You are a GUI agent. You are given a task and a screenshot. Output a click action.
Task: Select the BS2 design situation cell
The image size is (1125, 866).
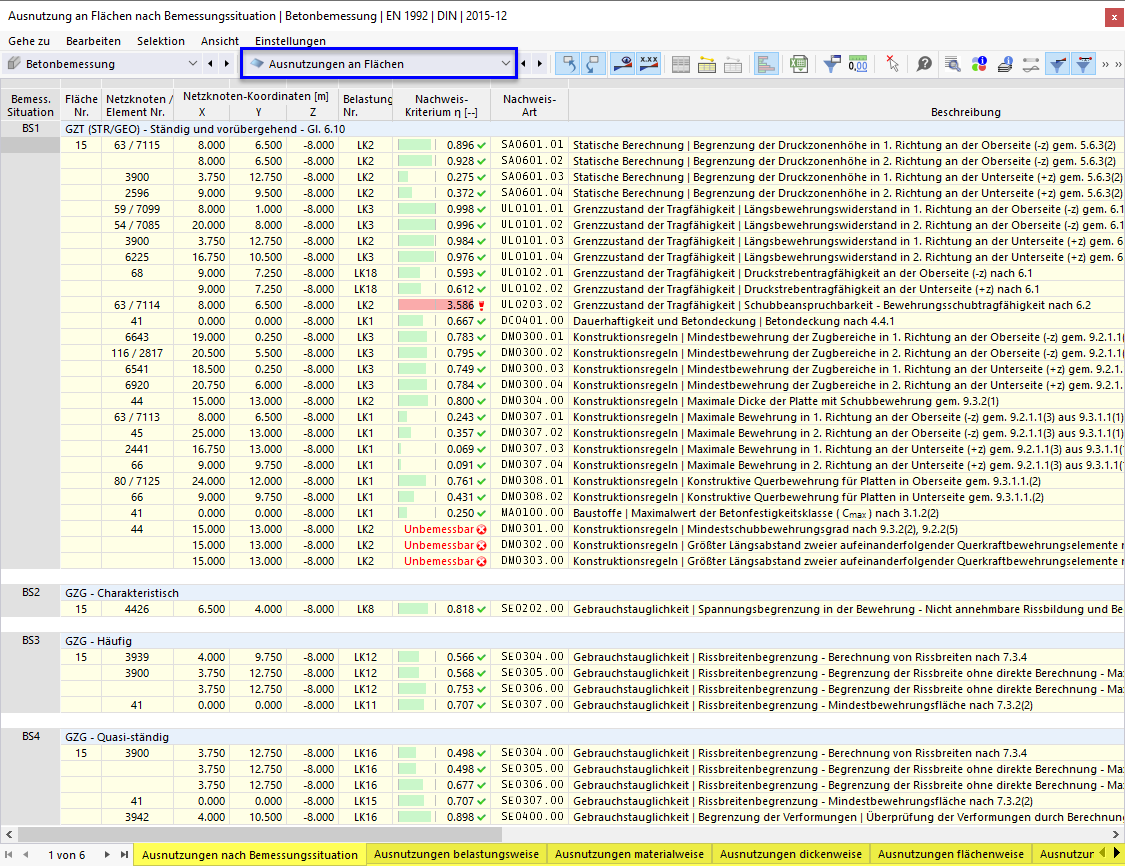pos(30,593)
